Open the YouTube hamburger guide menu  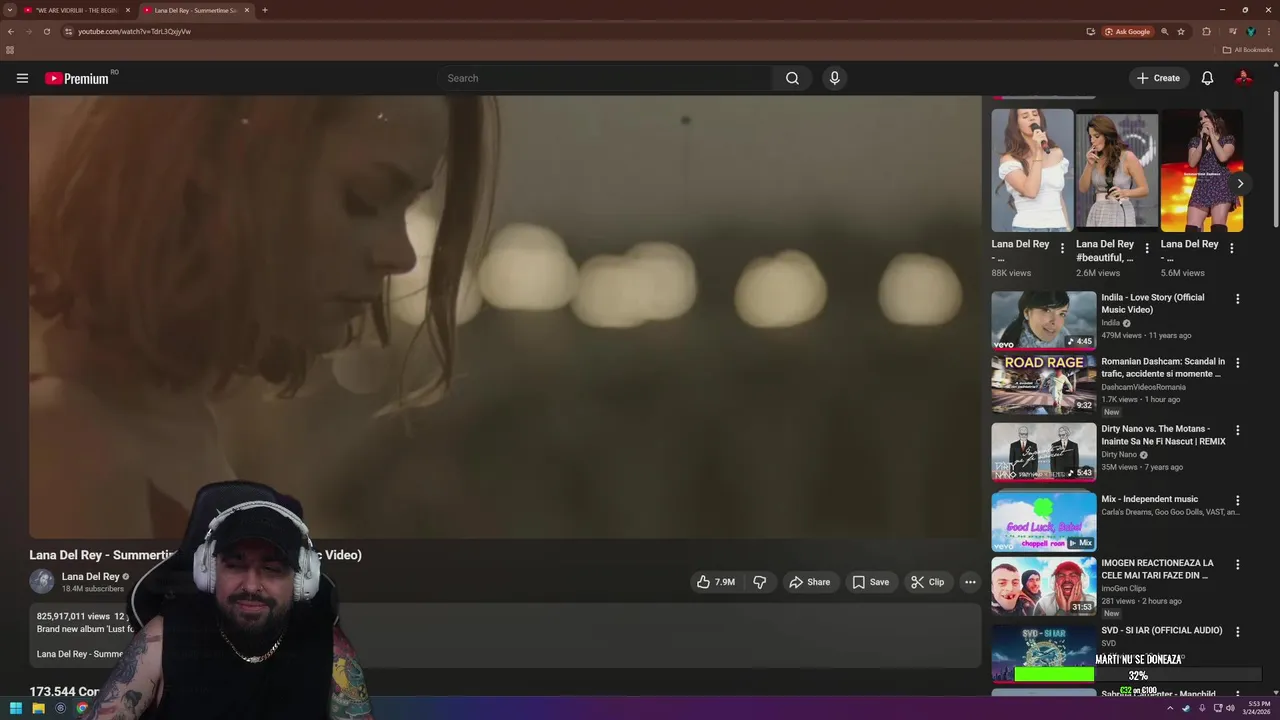tap(22, 78)
